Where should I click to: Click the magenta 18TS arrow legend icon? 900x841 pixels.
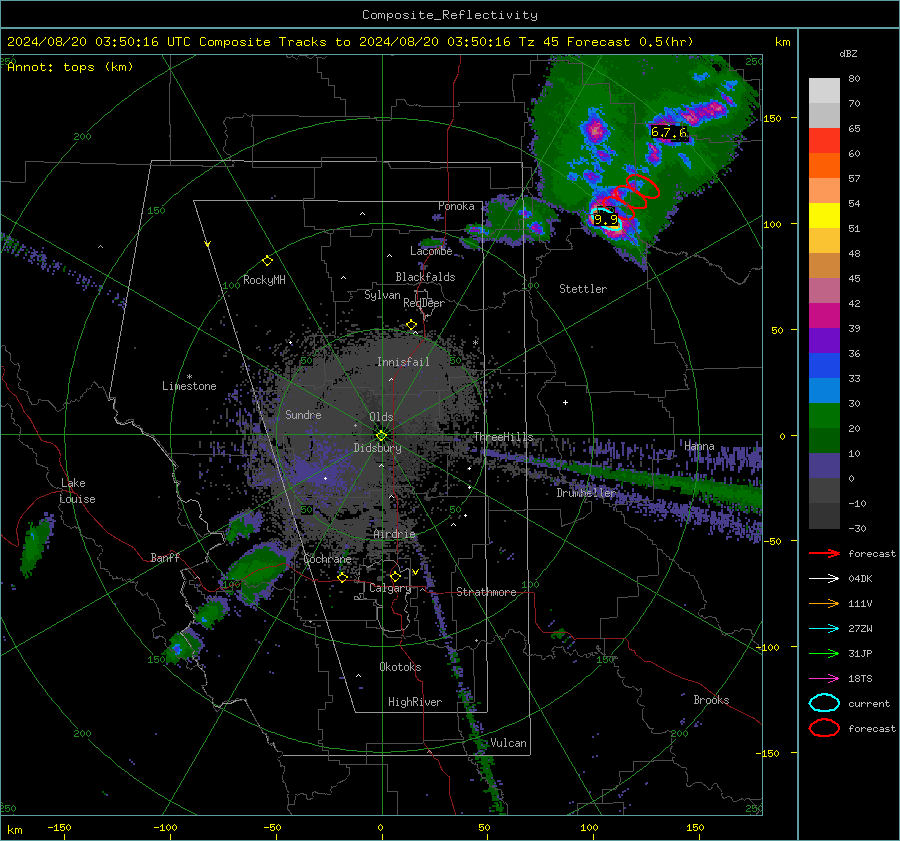coord(824,679)
